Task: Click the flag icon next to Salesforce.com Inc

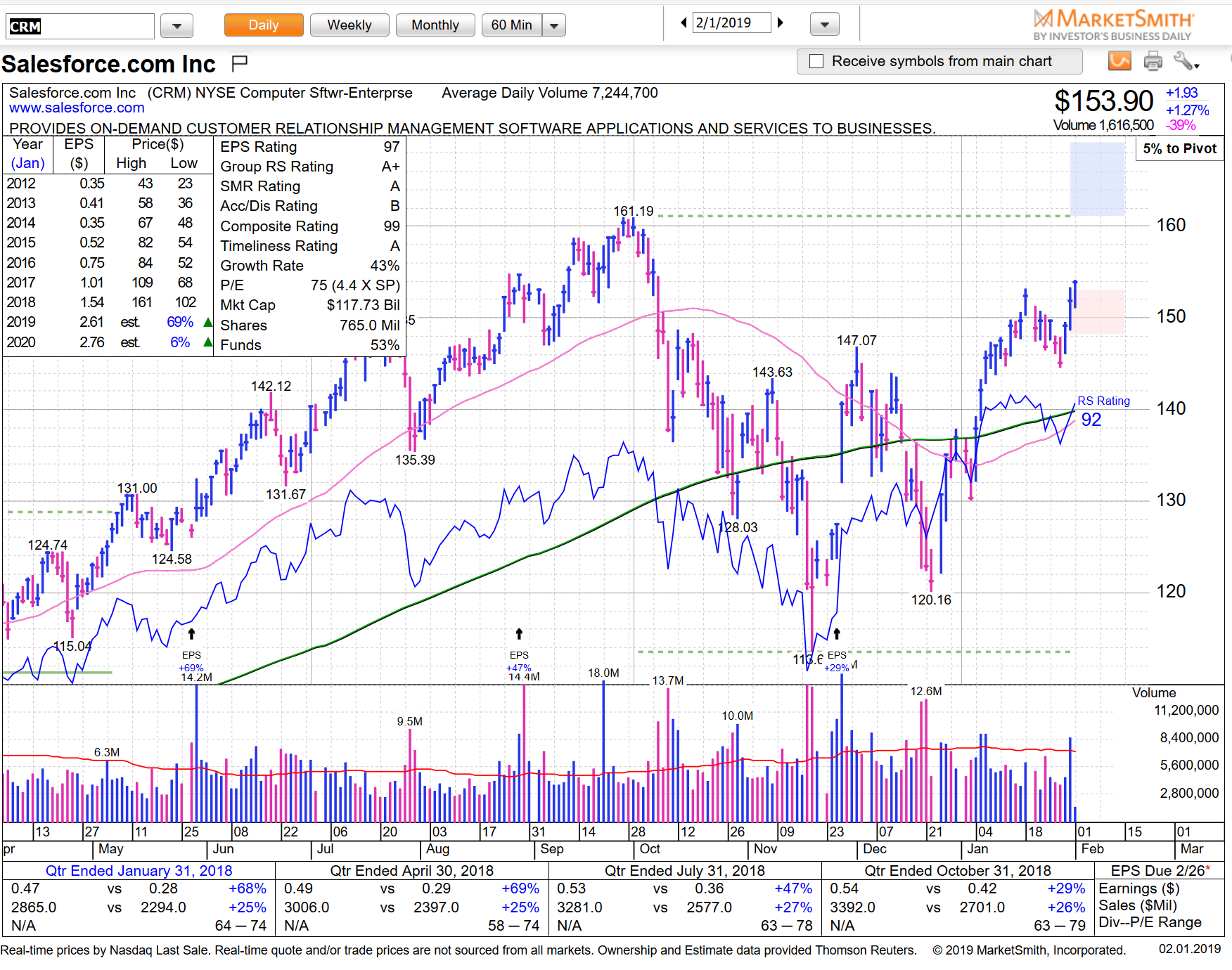Action: click(239, 64)
